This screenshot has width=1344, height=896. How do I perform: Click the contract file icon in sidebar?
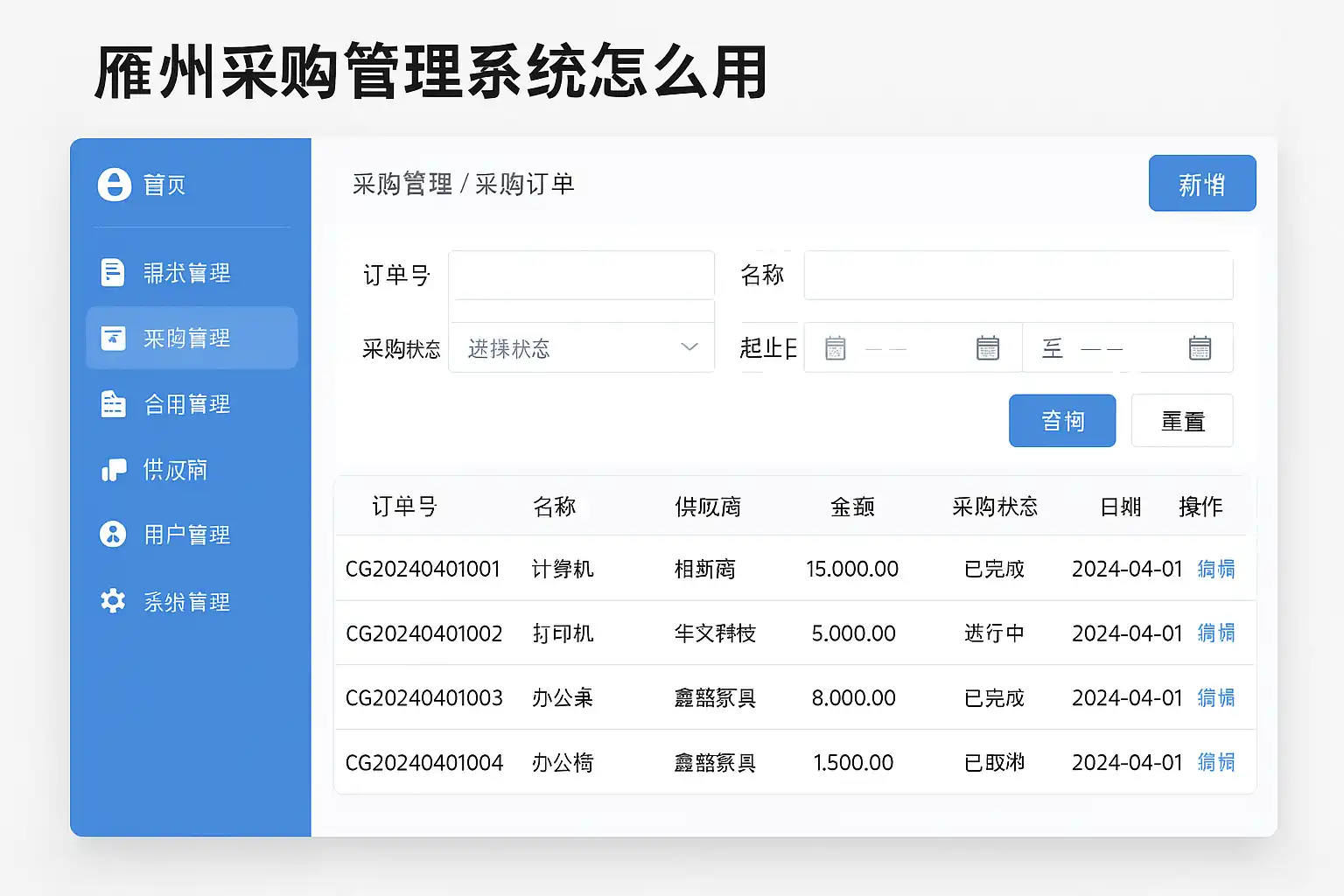point(113,403)
